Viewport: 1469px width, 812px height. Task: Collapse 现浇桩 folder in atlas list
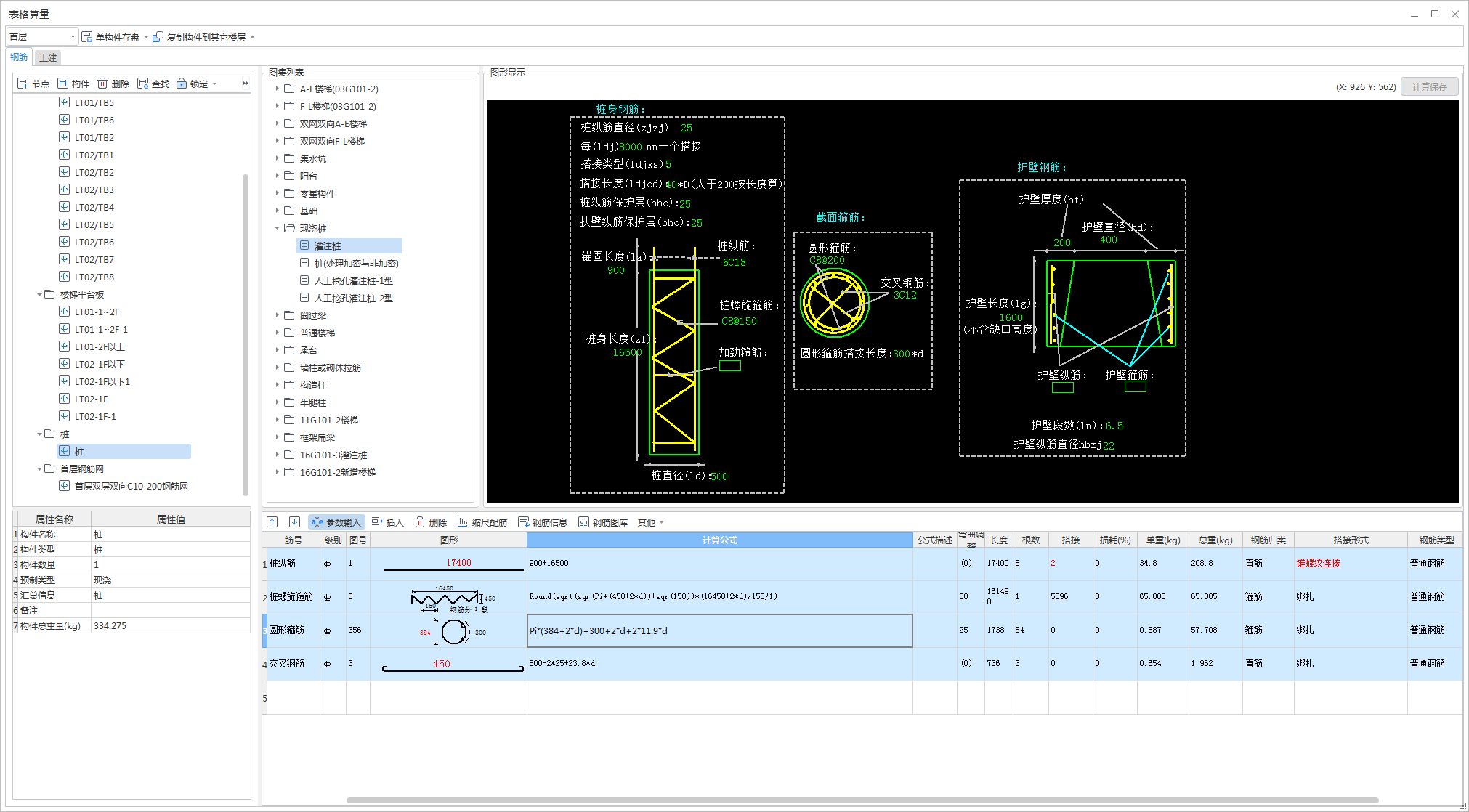pos(278,228)
